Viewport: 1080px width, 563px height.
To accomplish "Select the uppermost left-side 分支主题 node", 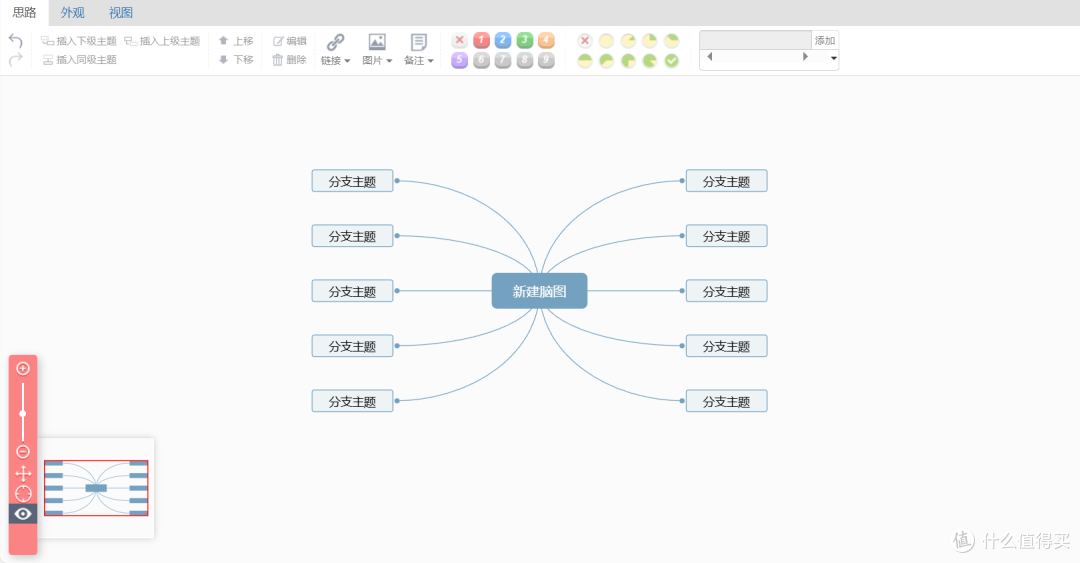I will pos(352,181).
